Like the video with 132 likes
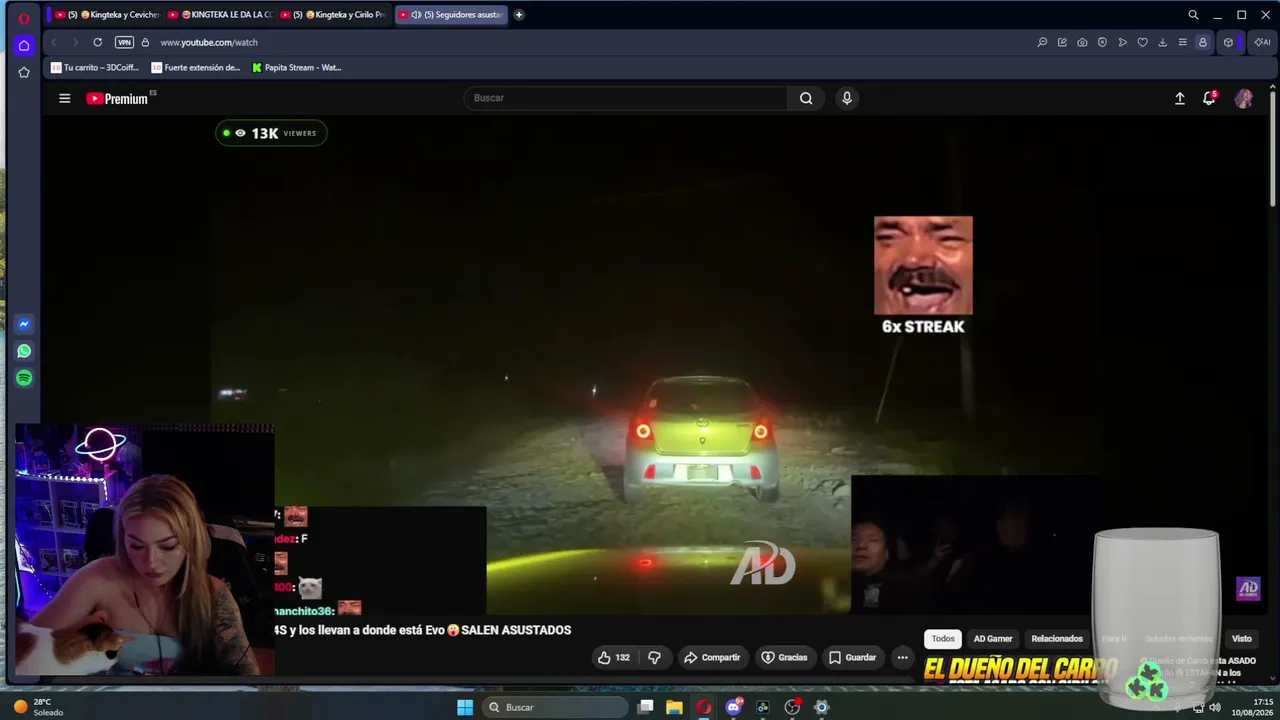 (613, 657)
